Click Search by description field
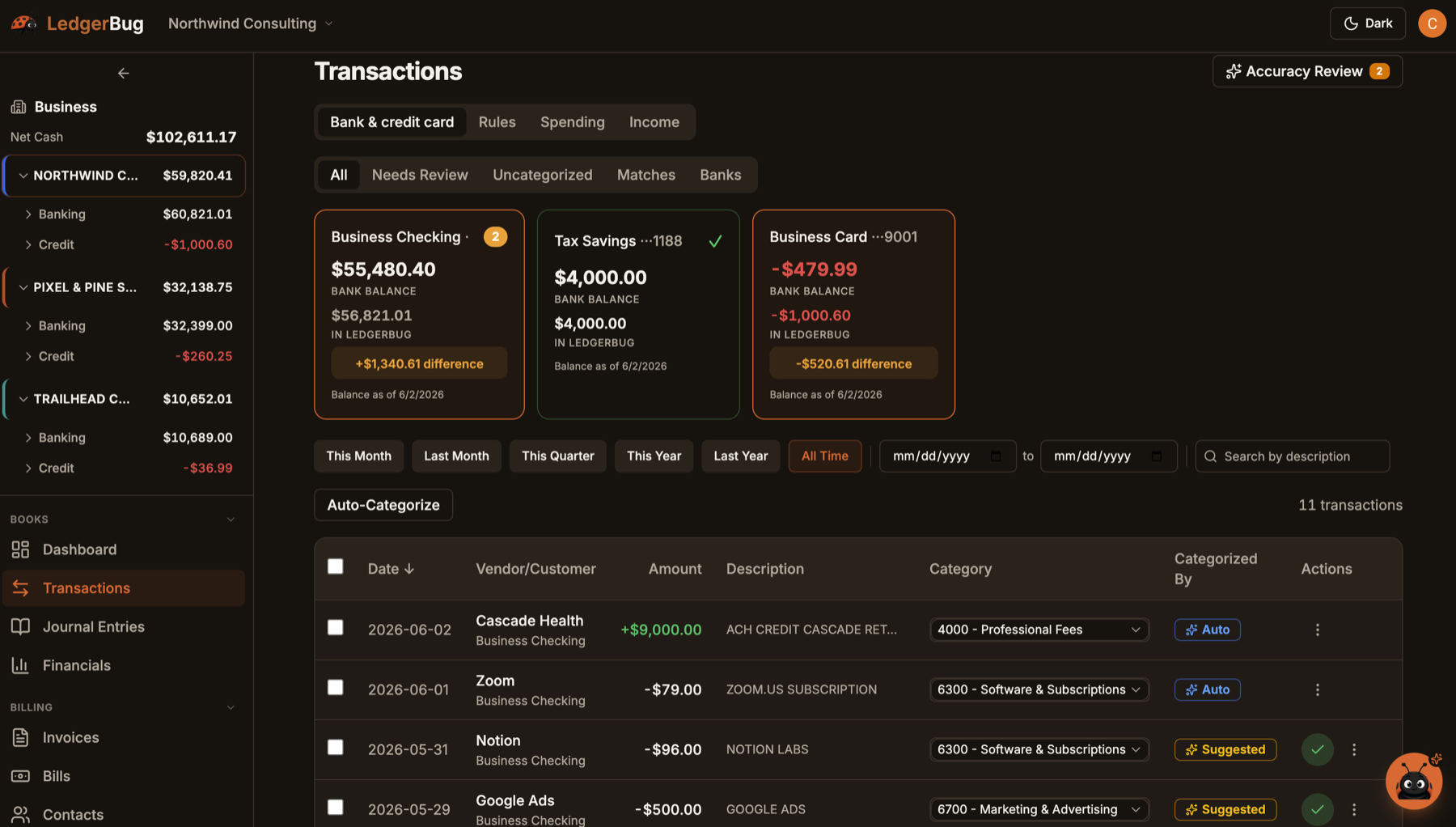The height and width of the screenshot is (827, 1456). [x=1293, y=456]
